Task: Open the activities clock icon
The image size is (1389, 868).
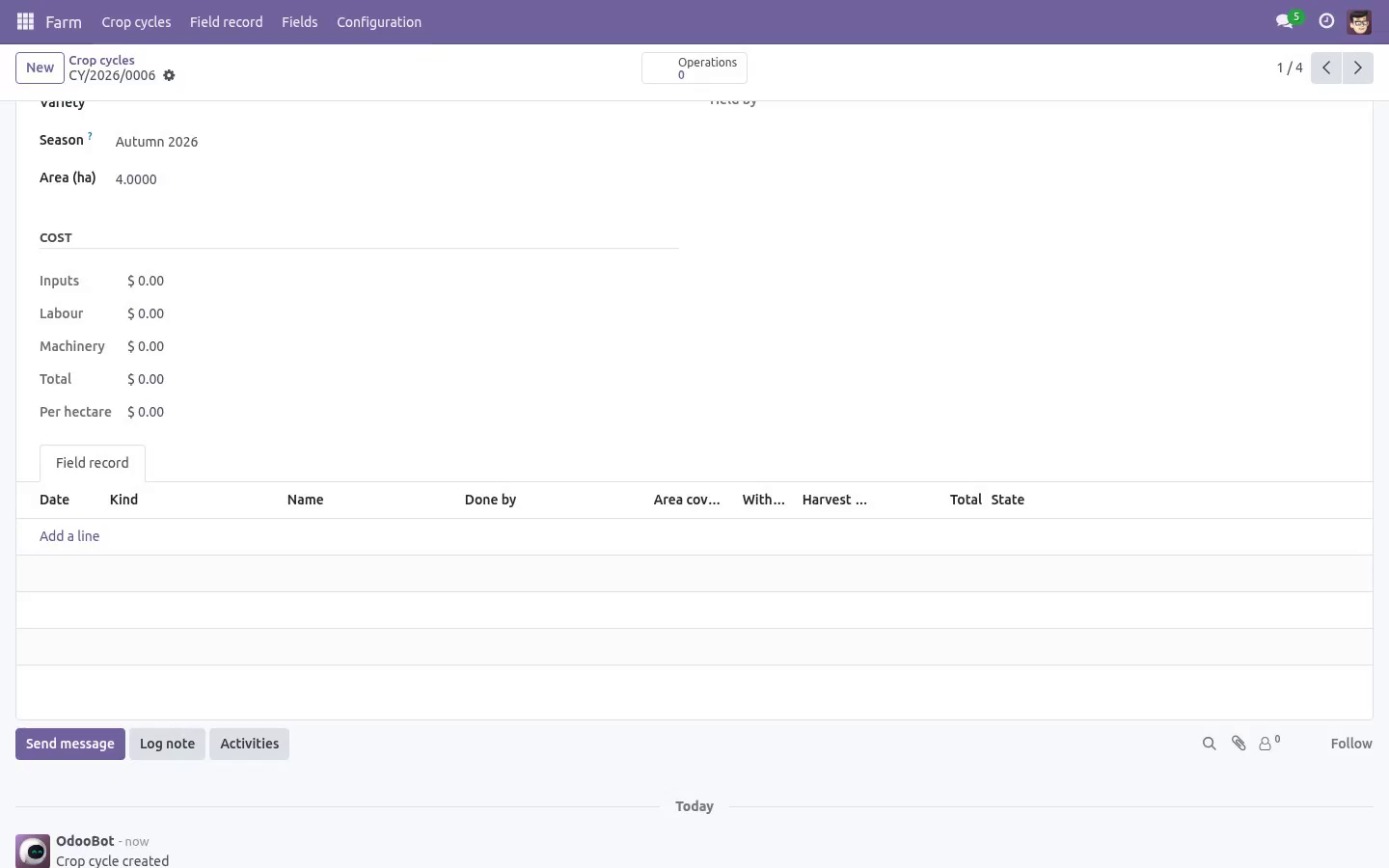Action: (x=1326, y=21)
